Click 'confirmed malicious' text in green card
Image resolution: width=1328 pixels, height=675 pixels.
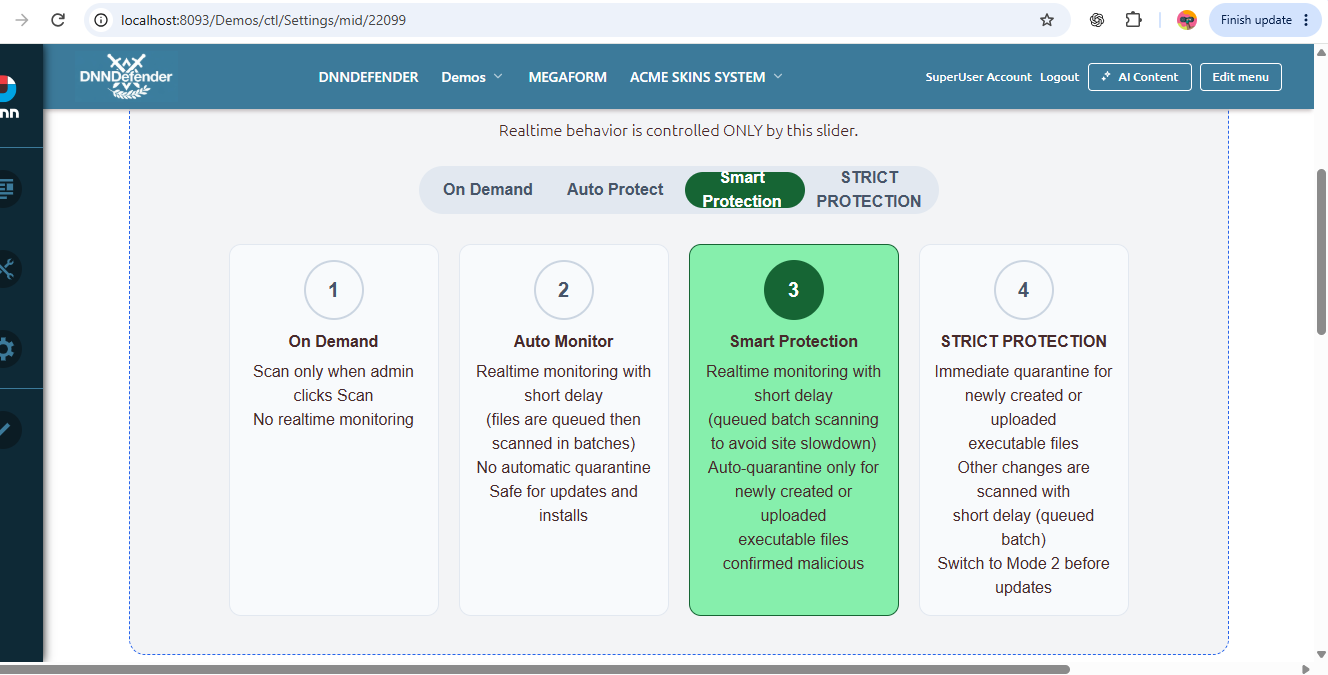(x=794, y=563)
